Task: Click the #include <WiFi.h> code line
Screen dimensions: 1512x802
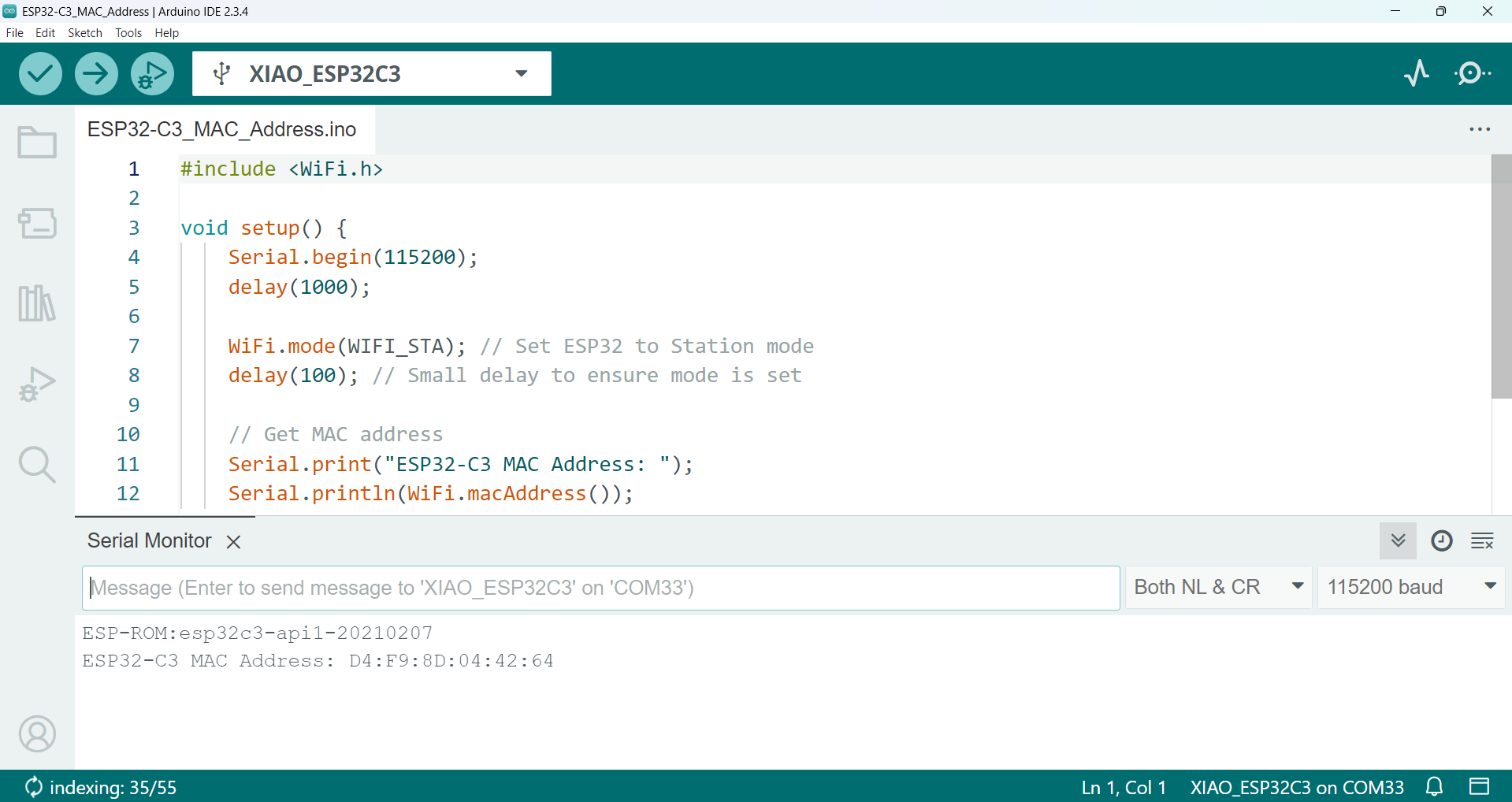Action: [x=281, y=169]
